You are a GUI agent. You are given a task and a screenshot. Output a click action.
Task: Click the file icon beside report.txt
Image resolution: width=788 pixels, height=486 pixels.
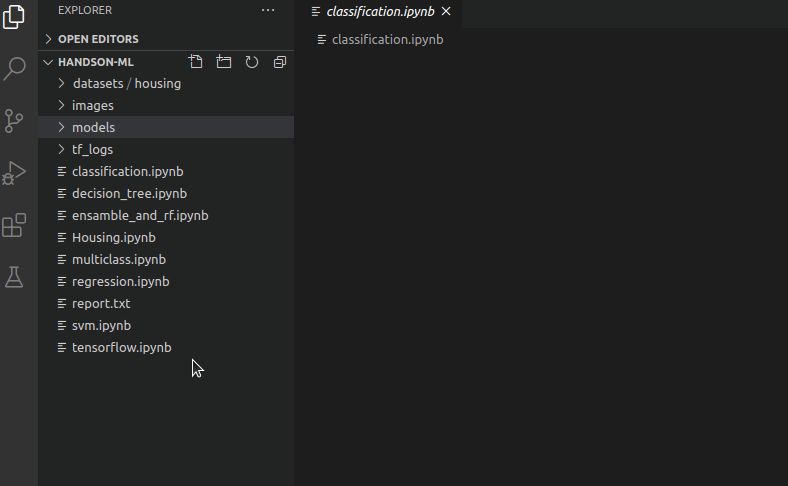click(62, 304)
